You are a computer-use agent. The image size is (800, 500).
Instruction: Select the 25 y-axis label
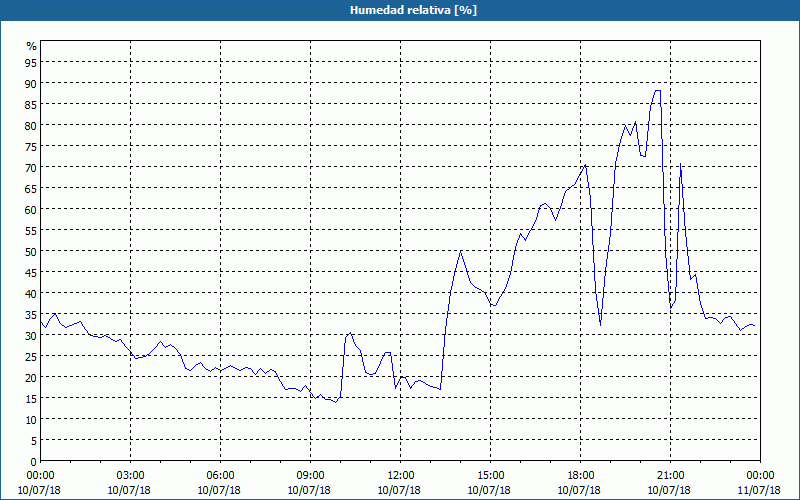(x=31, y=357)
